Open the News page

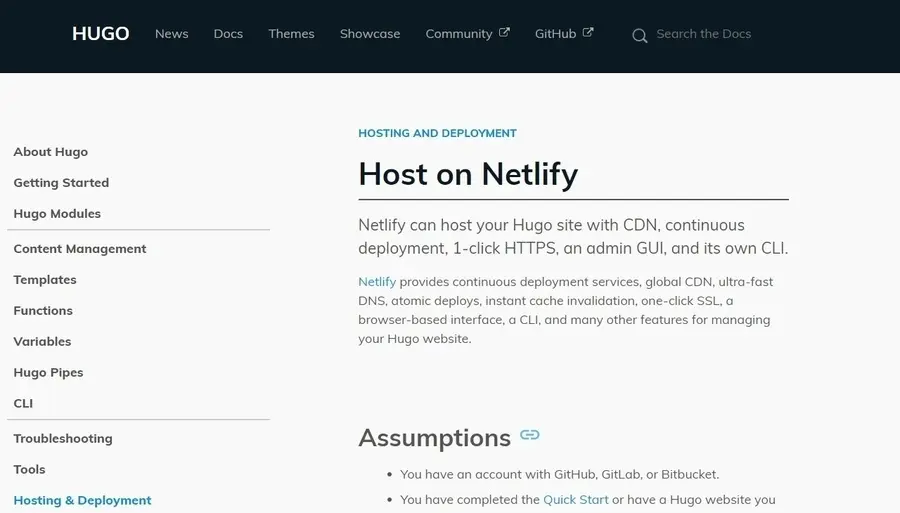172,34
